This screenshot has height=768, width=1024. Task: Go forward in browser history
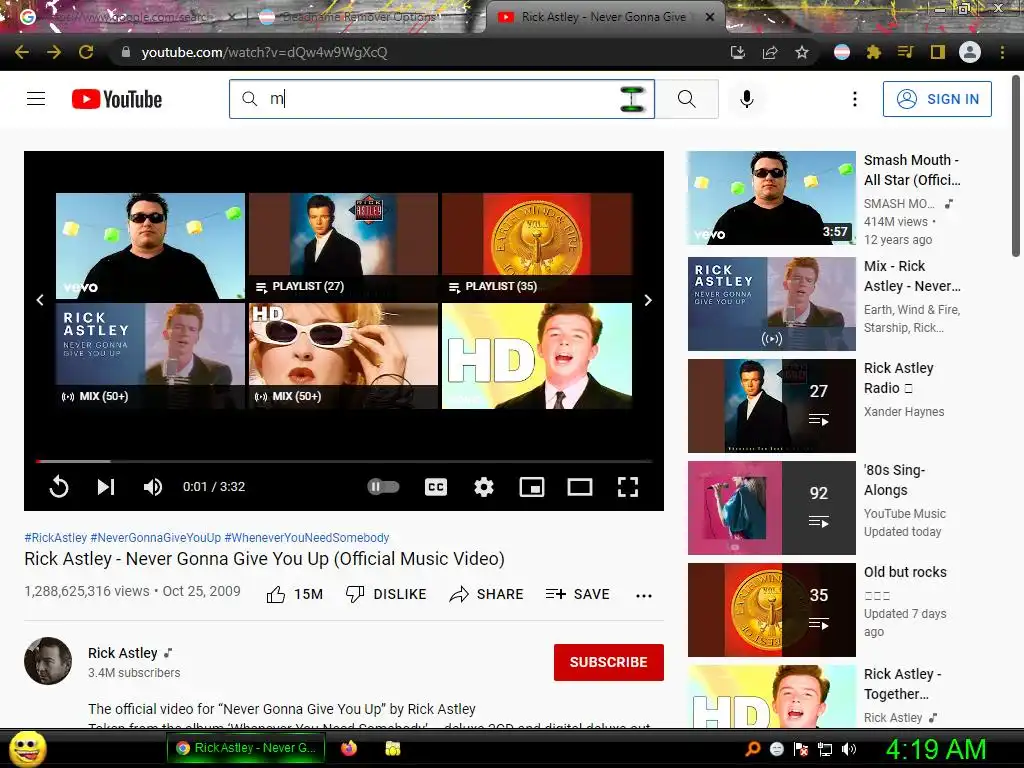pyautogui.click(x=54, y=52)
